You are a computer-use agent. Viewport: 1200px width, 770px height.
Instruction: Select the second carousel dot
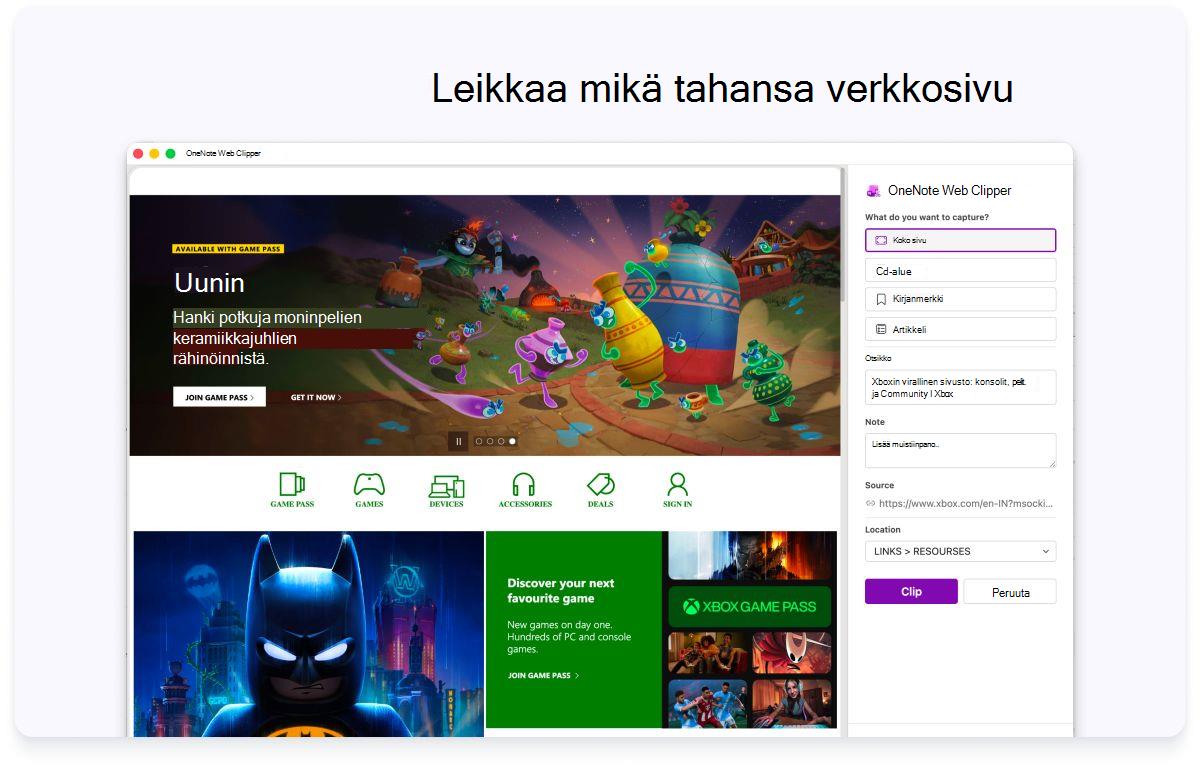tap(490, 441)
